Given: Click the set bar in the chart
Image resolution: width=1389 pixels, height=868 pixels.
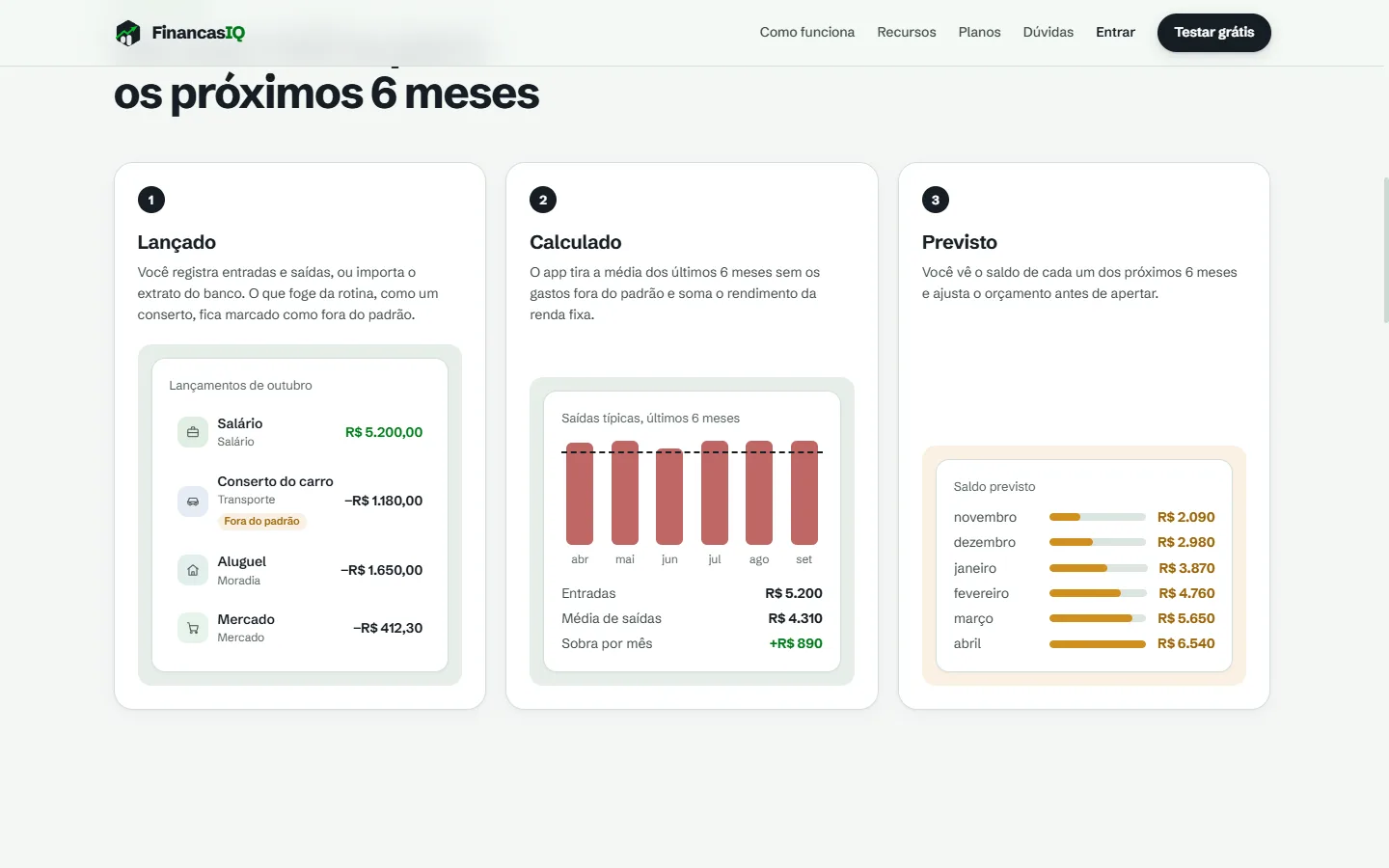Looking at the screenshot, I should click(804, 493).
